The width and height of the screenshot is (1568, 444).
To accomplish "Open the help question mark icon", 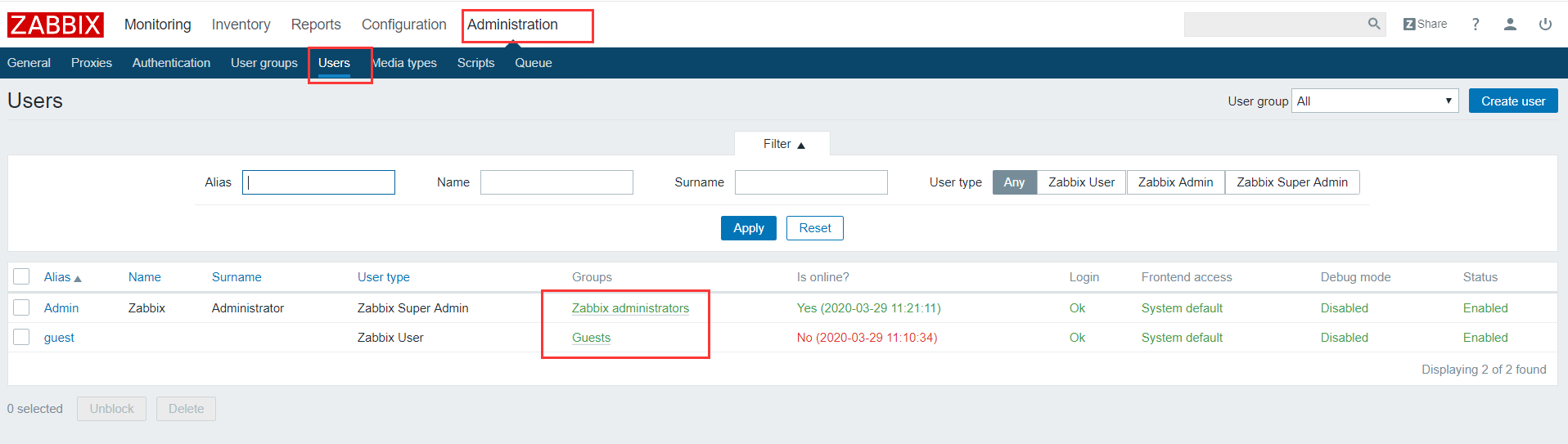I will [1476, 24].
